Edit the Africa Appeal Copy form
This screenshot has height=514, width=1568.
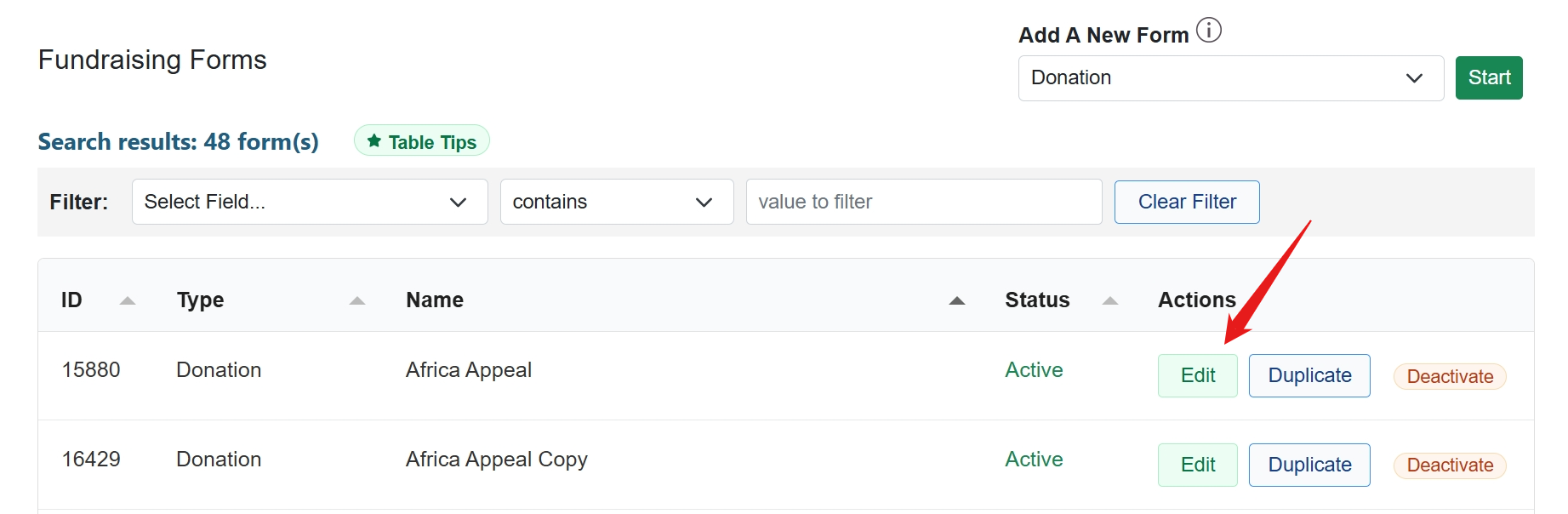point(1197,465)
